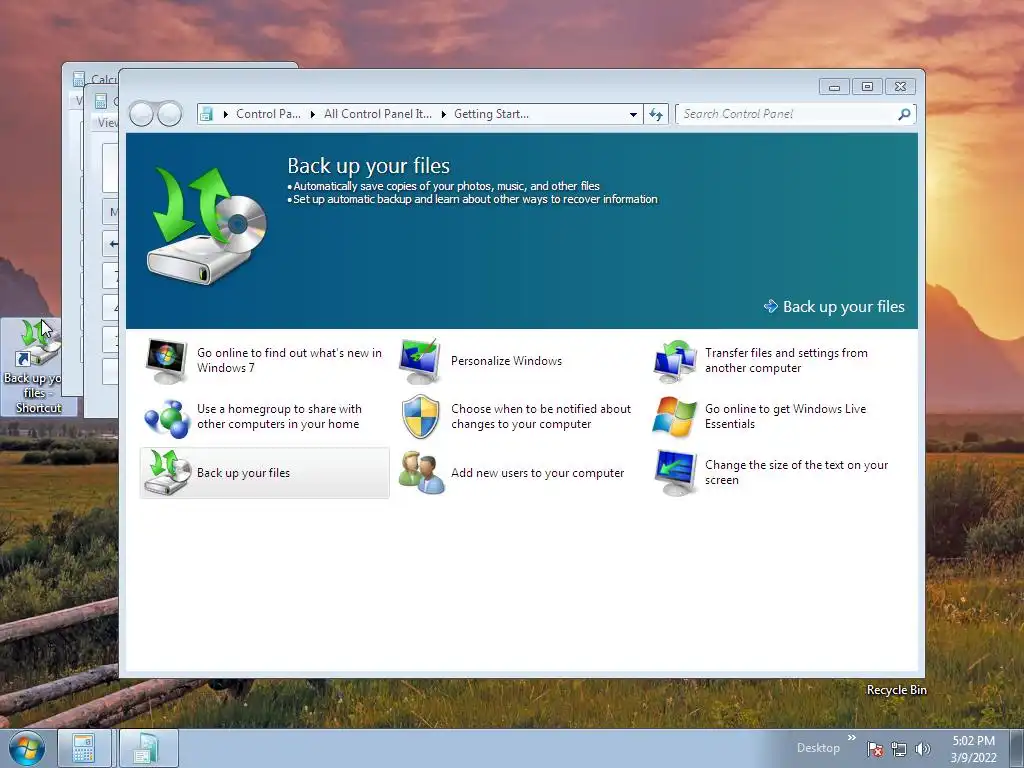Click the Windows Live Essentials flag icon
The image size is (1024, 768).
point(675,417)
